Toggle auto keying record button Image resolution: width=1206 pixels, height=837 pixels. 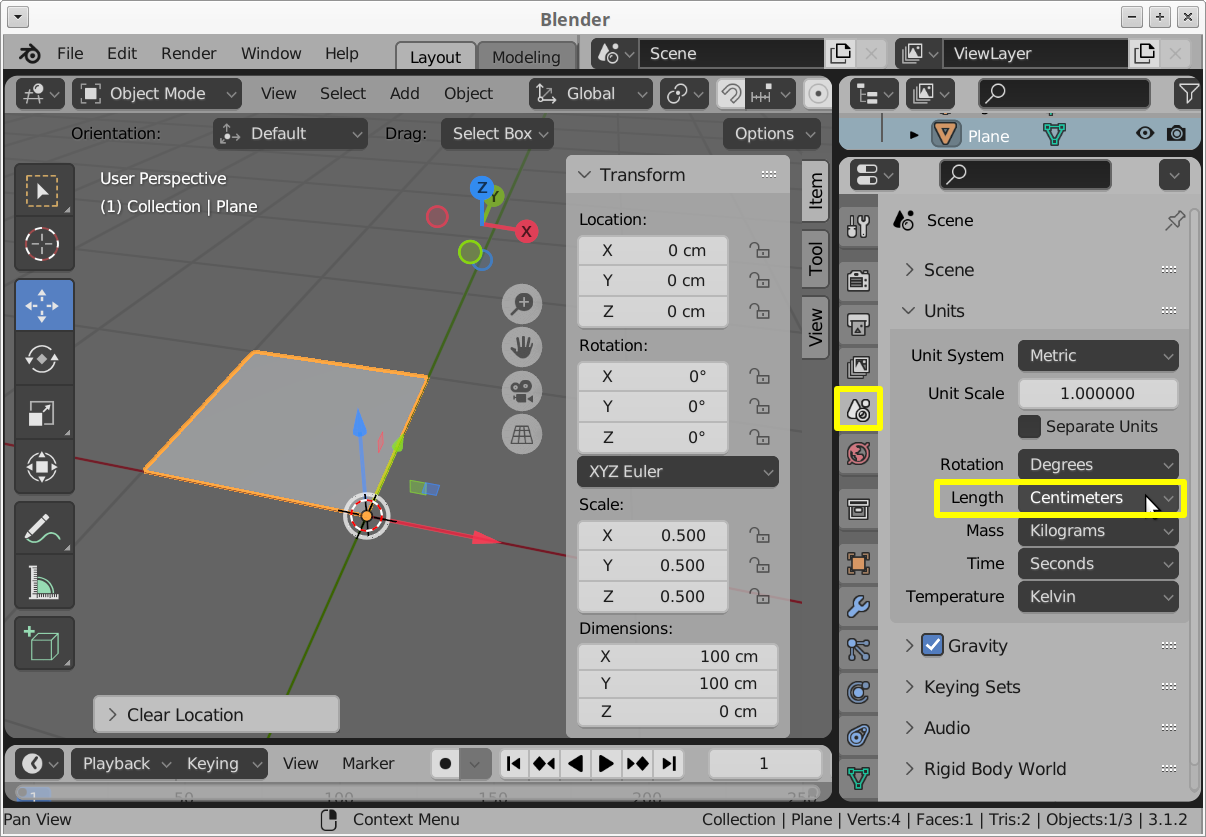(445, 763)
